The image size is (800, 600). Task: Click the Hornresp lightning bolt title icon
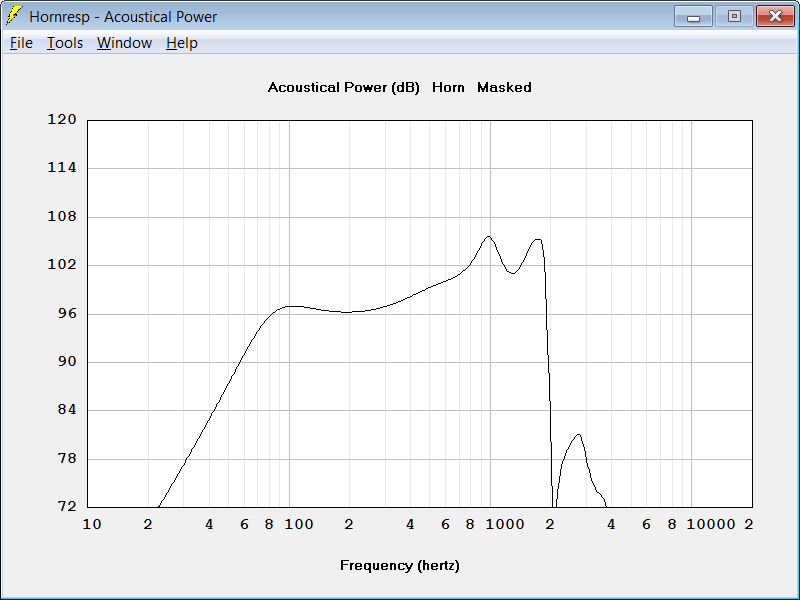point(14,16)
